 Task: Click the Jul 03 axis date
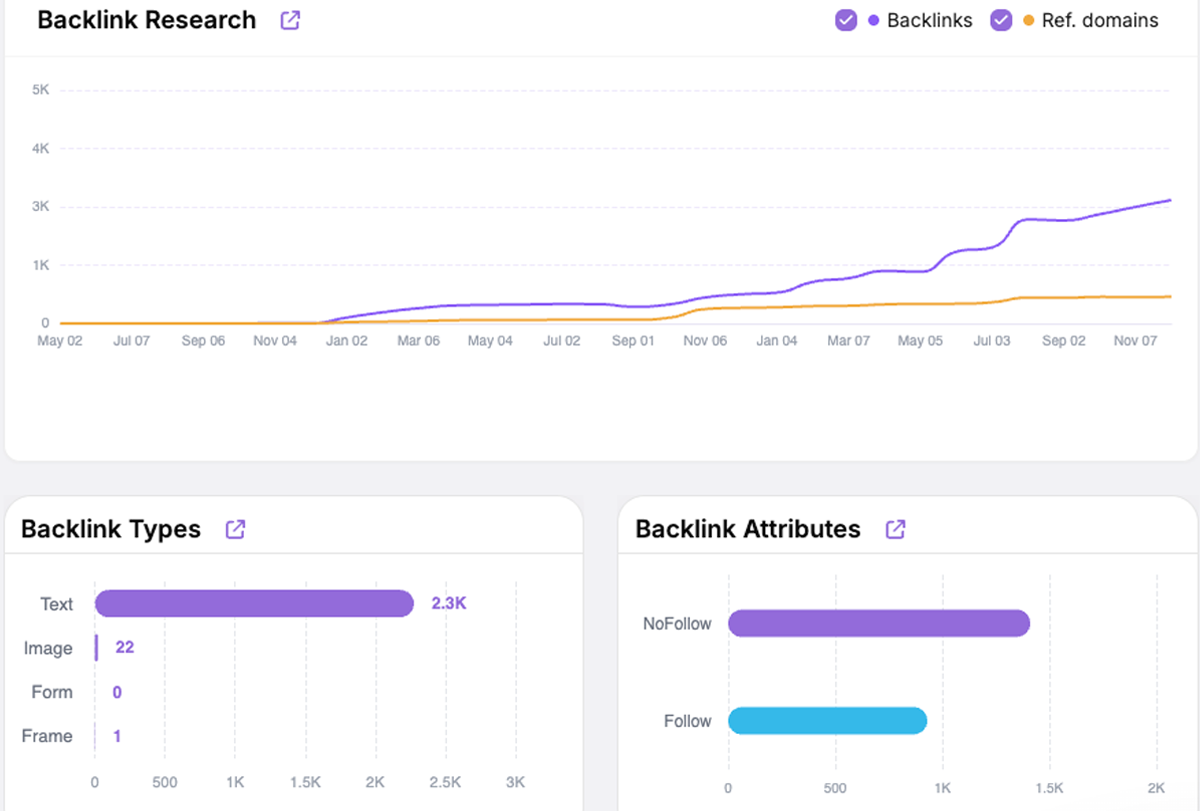pos(992,341)
